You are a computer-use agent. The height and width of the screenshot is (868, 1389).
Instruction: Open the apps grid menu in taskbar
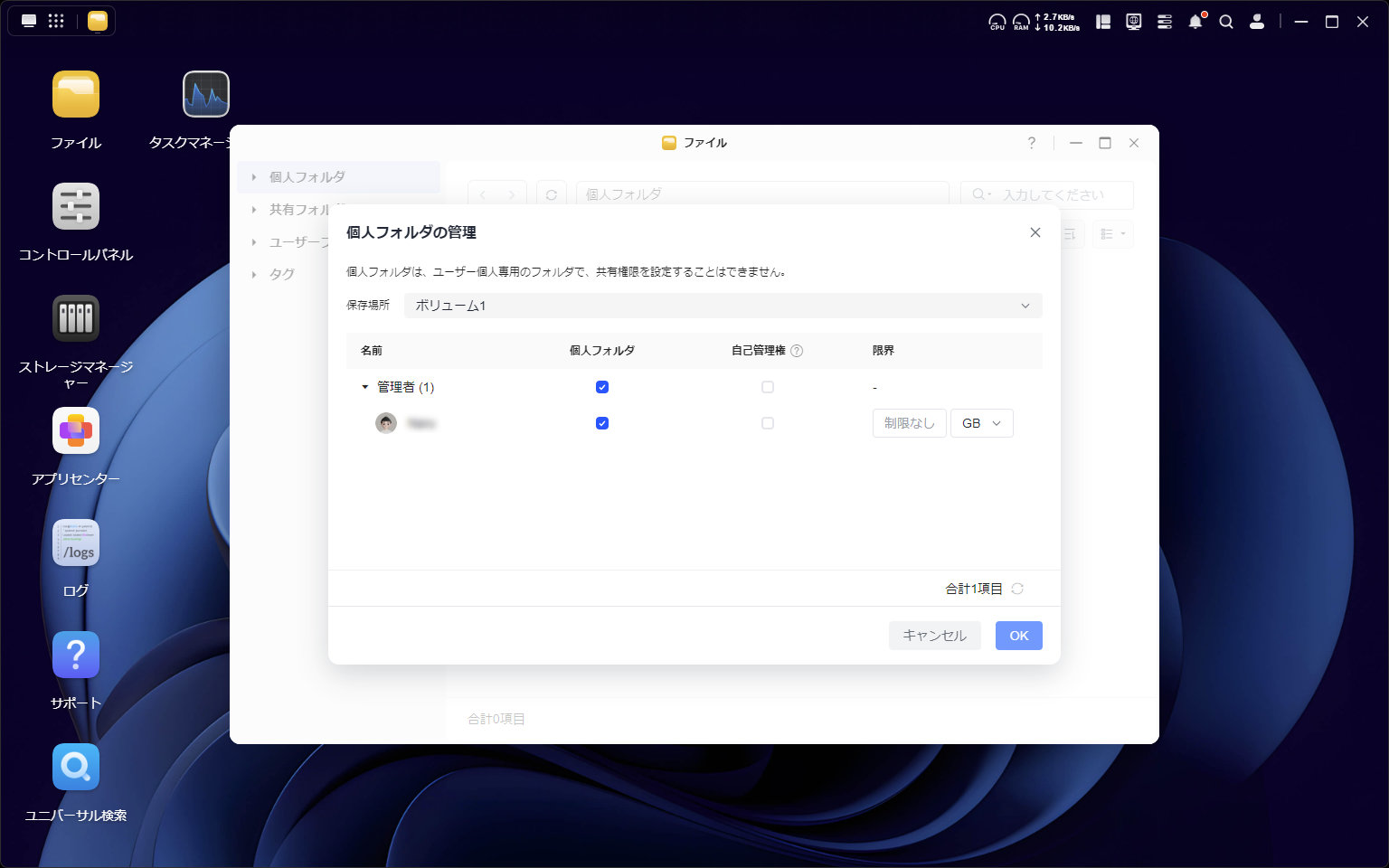56,21
